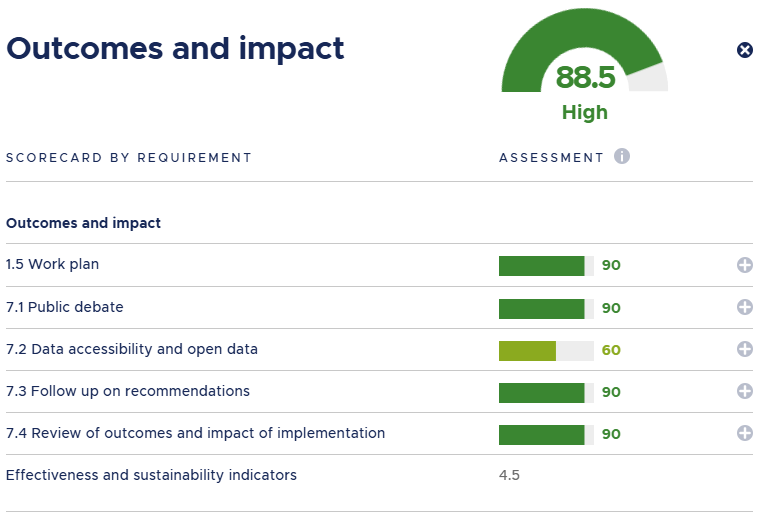Image resolution: width=776 pixels, height=521 pixels.
Task: Open 7.2 Data accessibility and open data
Action: pos(132,349)
